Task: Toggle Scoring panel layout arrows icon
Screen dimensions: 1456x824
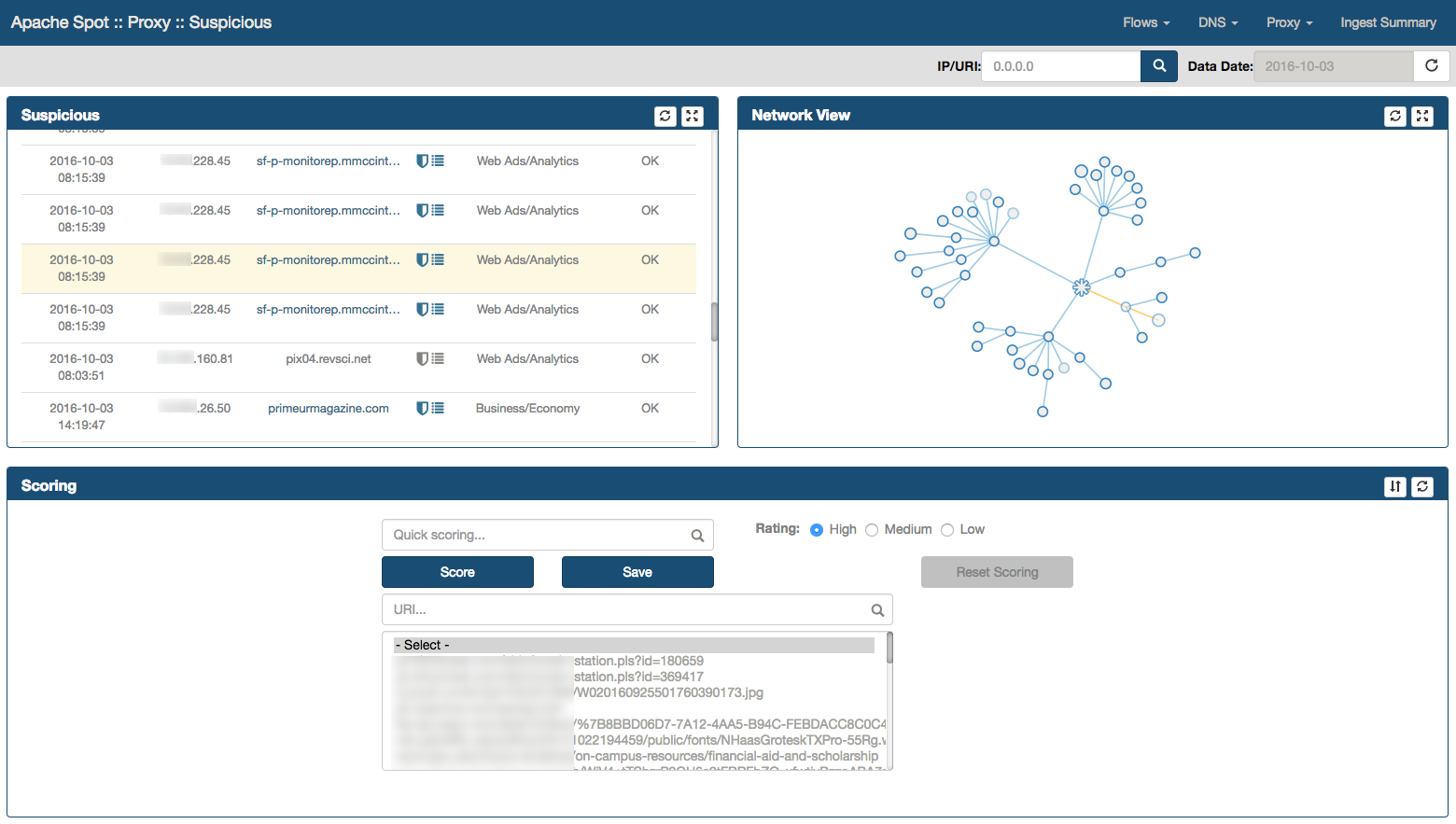Action: (1394, 486)
